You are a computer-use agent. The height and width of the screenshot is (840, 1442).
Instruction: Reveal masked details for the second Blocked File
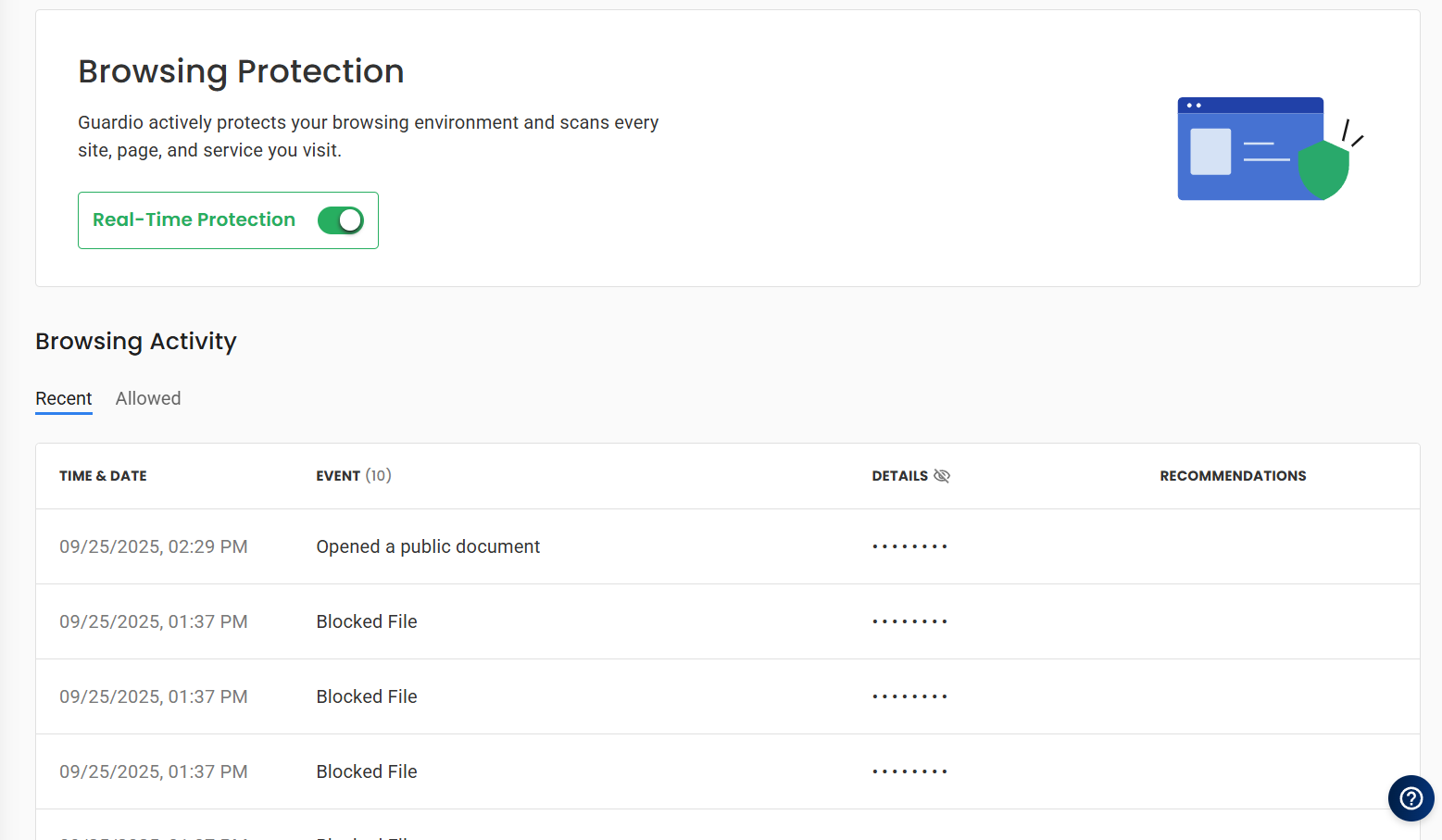point(909,696)
